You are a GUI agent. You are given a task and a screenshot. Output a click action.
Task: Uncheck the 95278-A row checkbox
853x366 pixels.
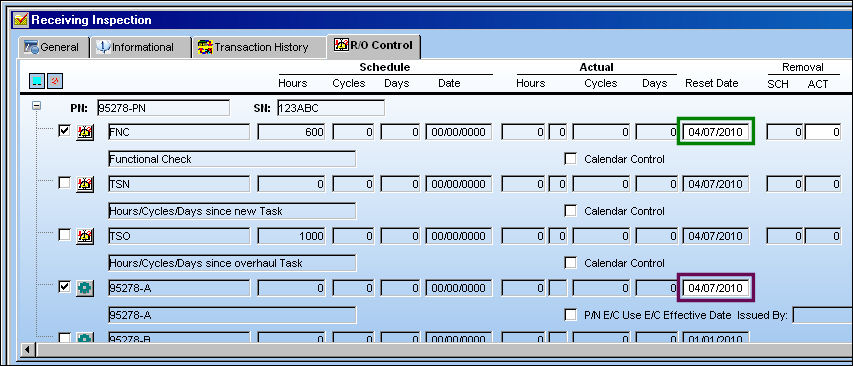[64, 287]
